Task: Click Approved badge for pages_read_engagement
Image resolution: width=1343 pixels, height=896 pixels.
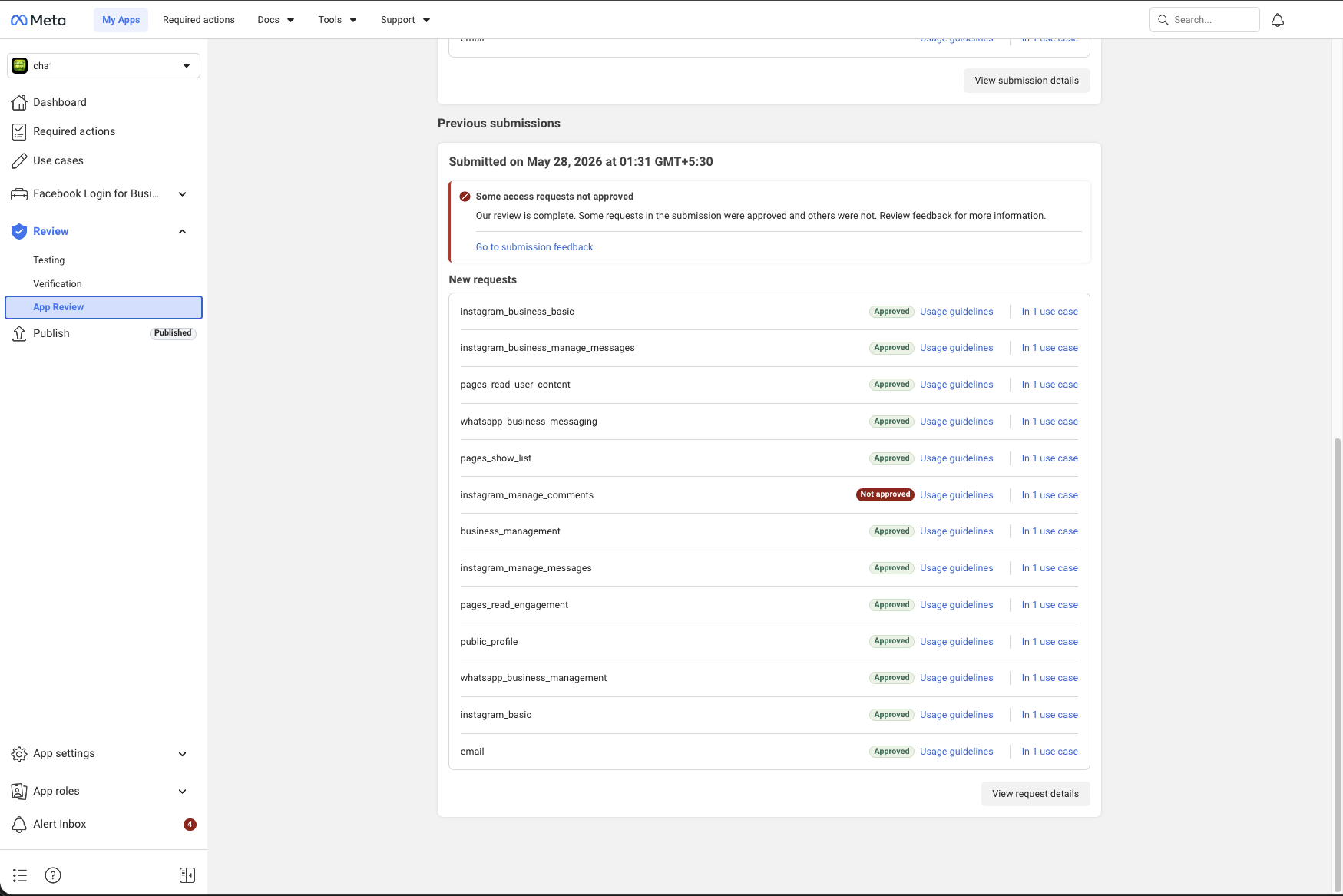Action: pyautogui.click(x=891, y=605)
